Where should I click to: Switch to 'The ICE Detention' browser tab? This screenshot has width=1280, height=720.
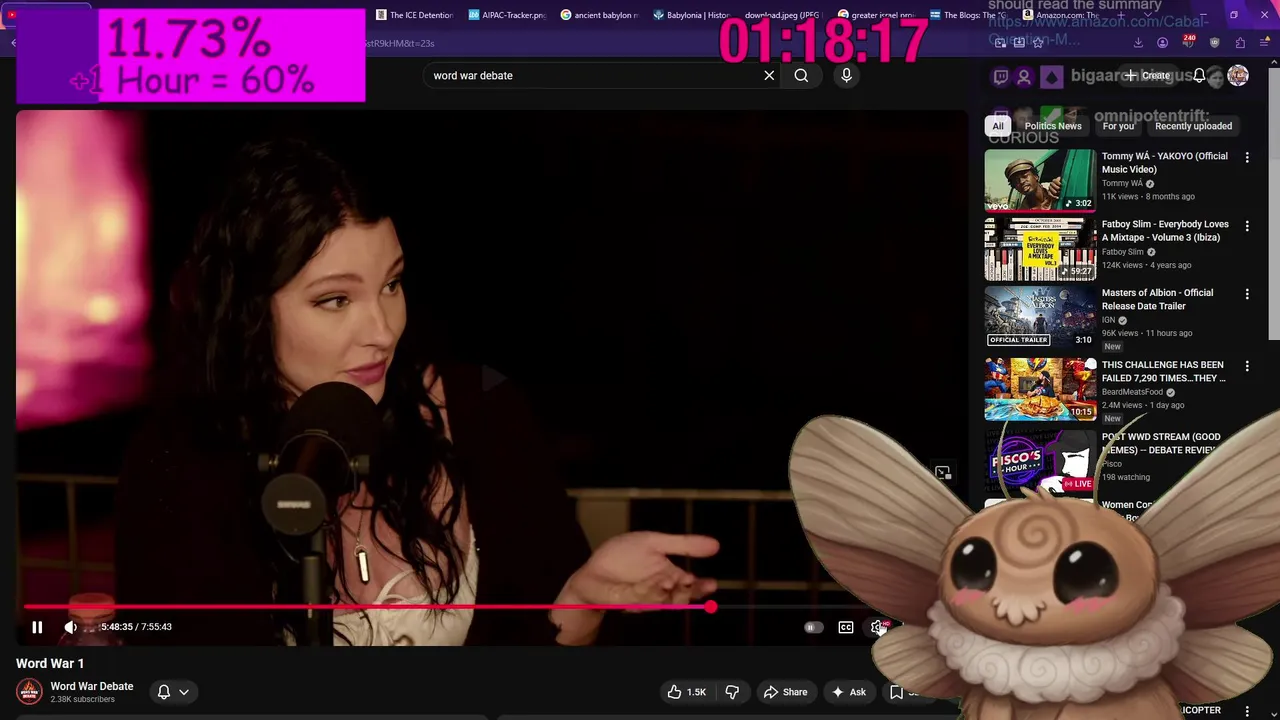point(415,15)
